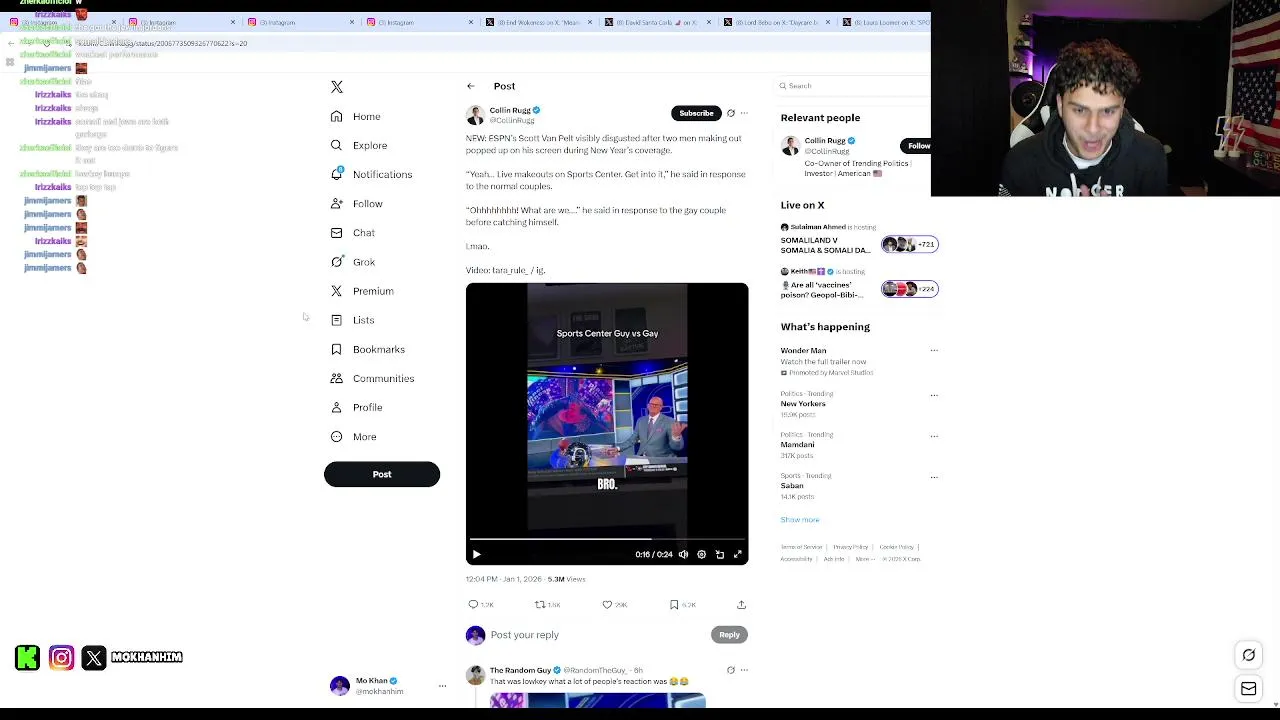Open Collin Rugg's avatar on the post

pos(475,114)
